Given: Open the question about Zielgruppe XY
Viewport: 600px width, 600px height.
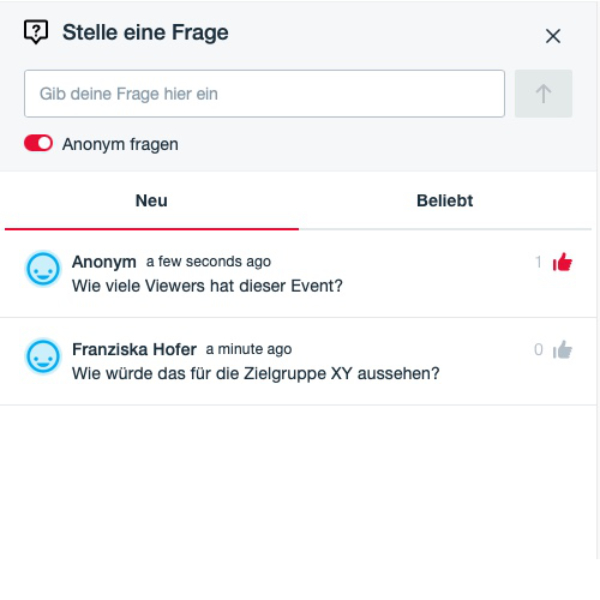Looking at the screenshot, I should (x=255, y=374).
